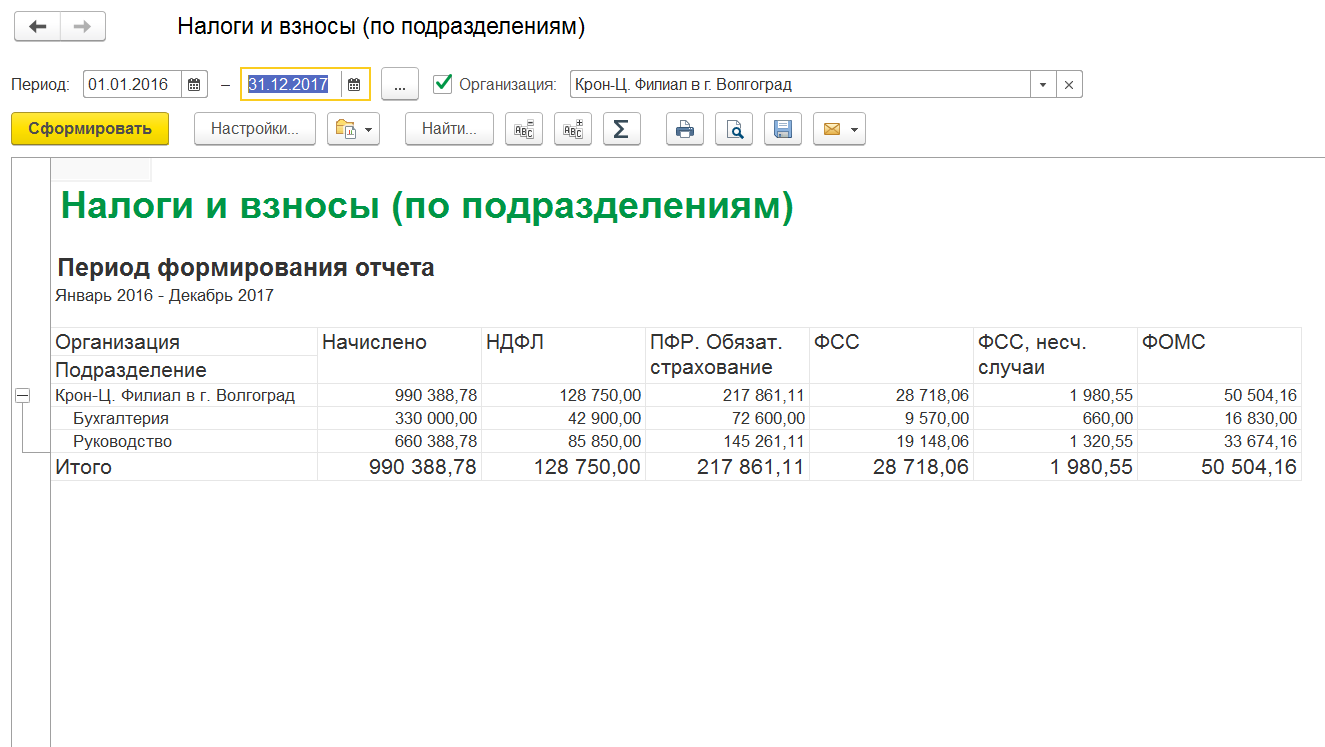The image size is (1325, 747).
Task: Open the period selection ellipsis button
Action: (400, 85)
